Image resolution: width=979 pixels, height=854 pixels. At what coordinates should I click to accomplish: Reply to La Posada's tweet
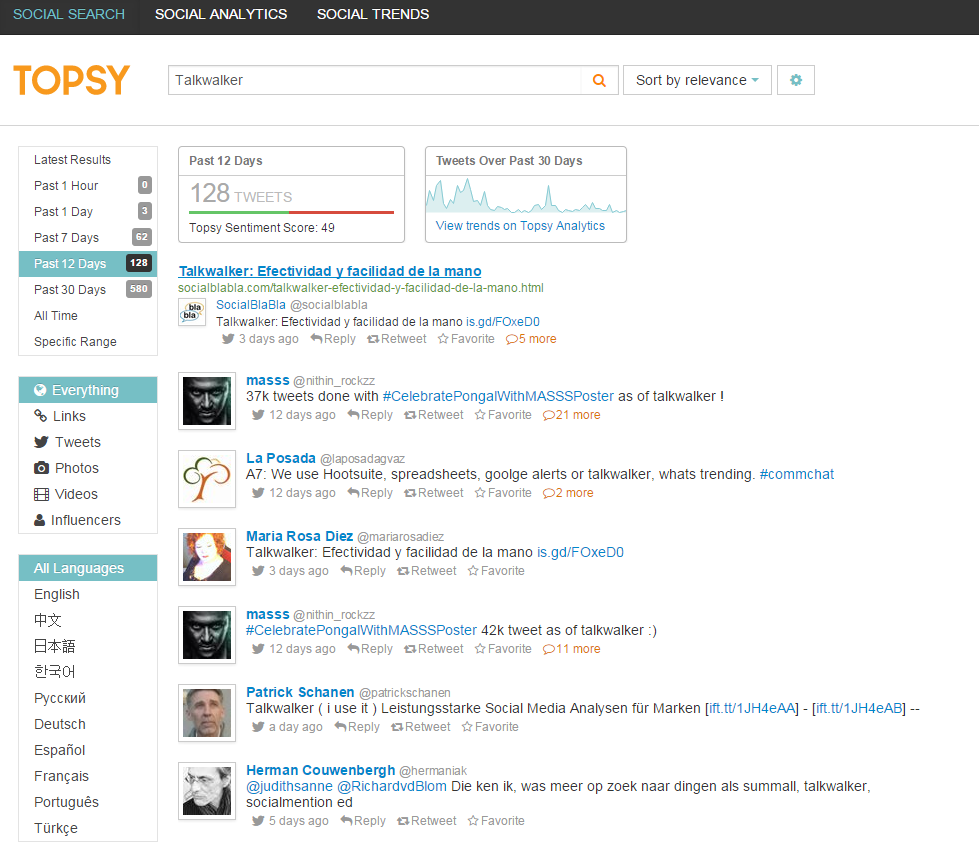(370, 493)
